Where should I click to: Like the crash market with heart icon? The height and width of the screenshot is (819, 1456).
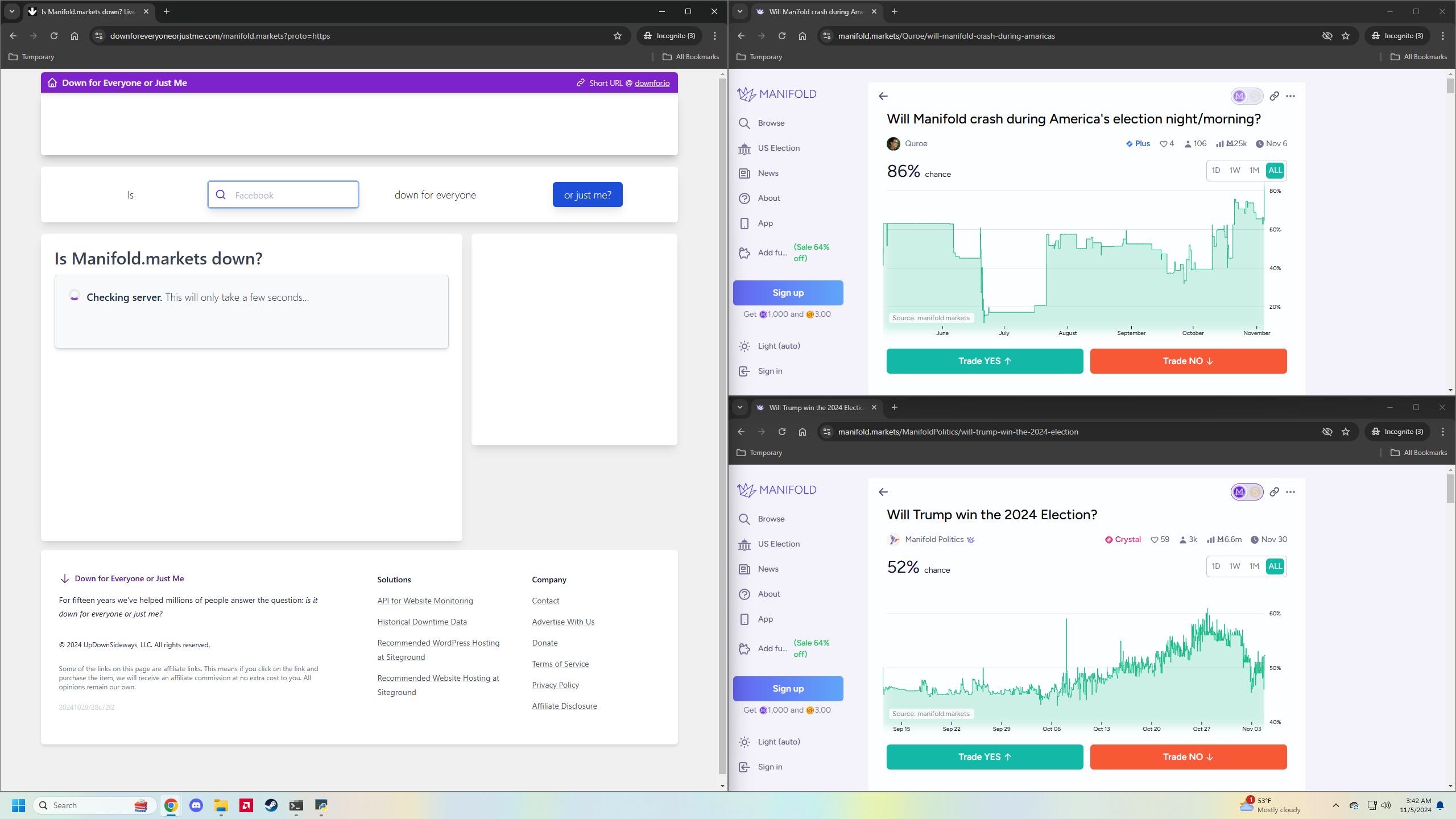1164,144
